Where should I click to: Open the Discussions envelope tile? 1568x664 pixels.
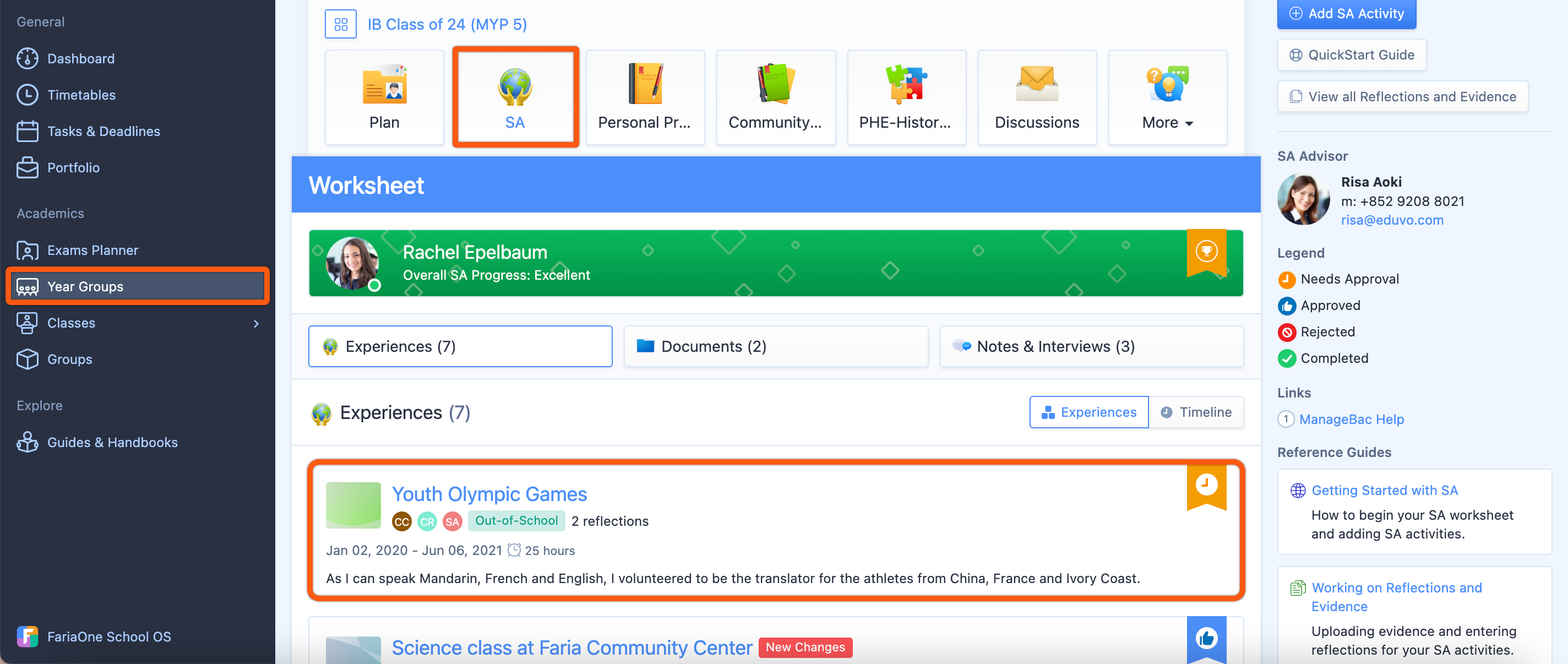[1037, 97]
